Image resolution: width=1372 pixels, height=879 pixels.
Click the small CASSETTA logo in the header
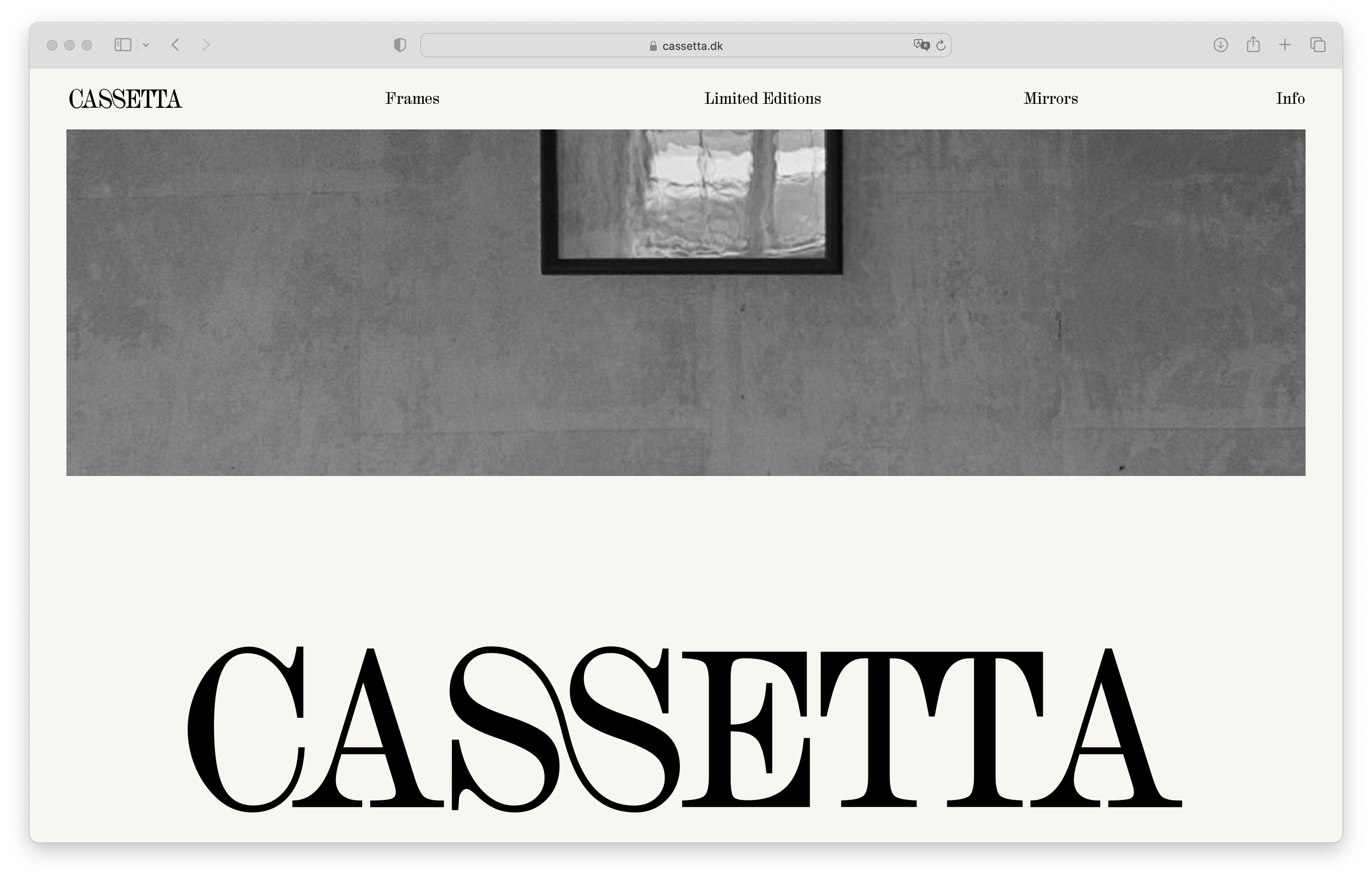click(125, 99)
